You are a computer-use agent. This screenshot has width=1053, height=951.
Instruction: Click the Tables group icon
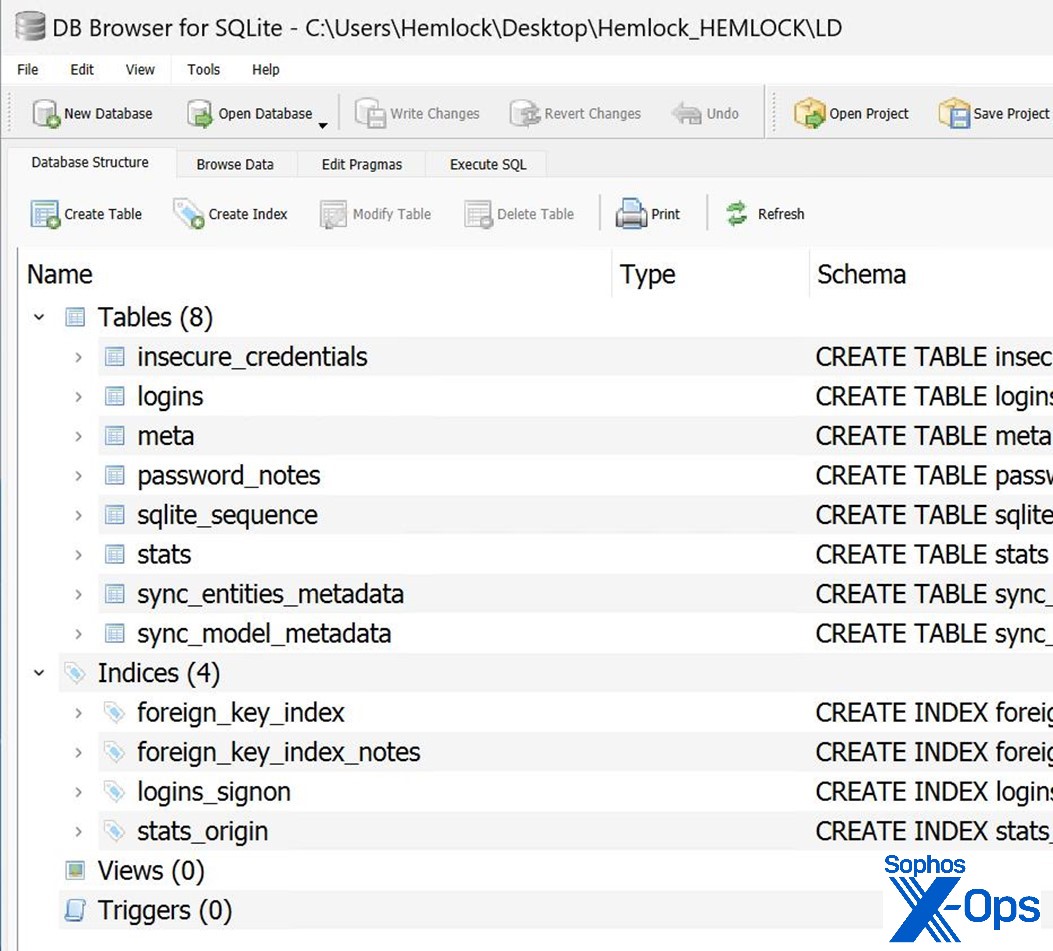(75, 317)
